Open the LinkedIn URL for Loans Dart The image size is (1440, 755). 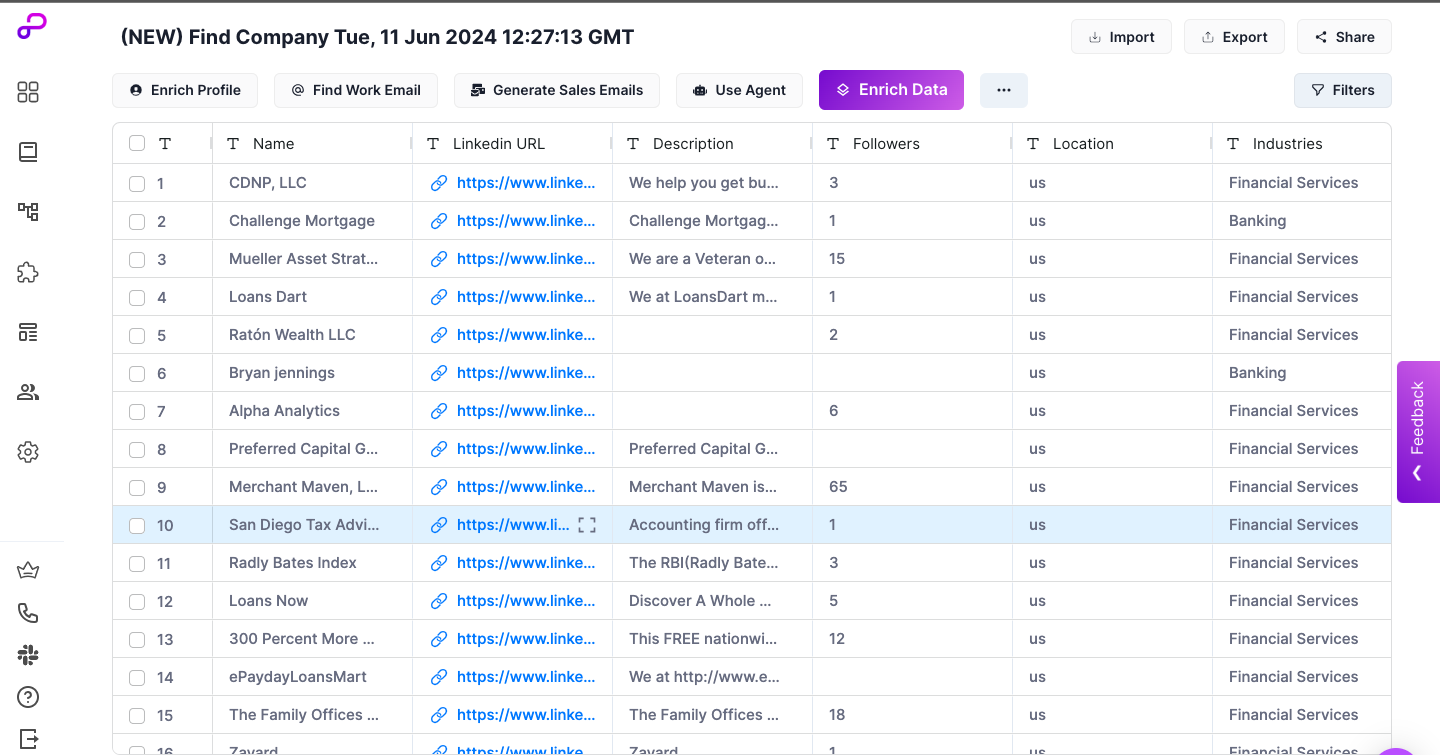point(525,297)
